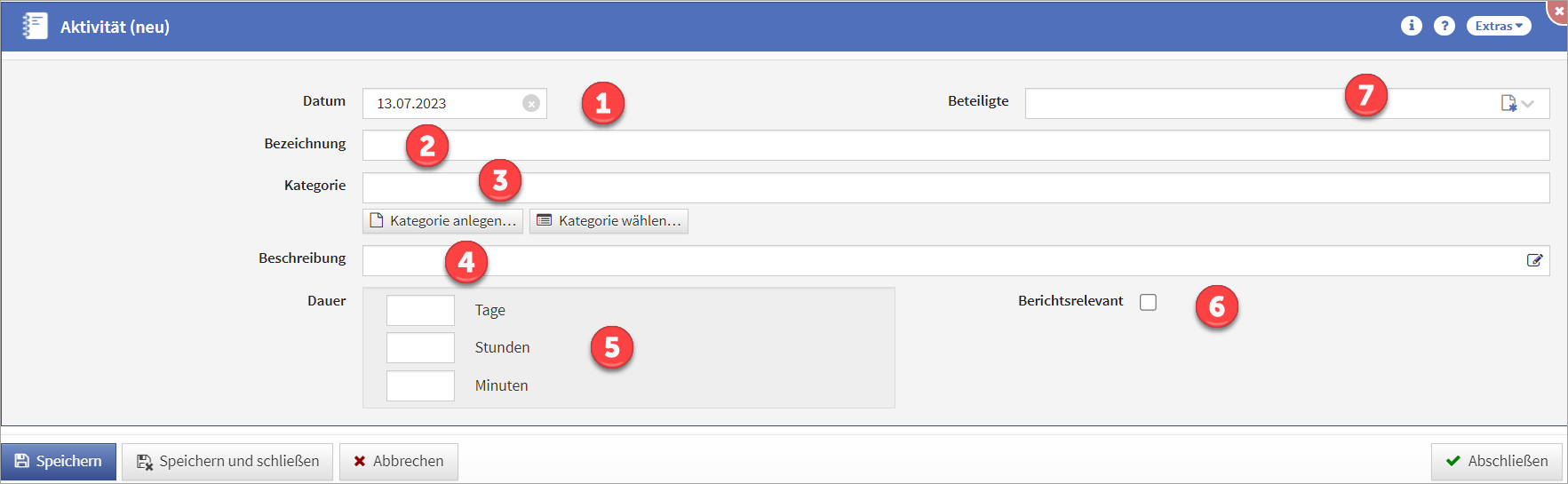1568x484 pixels.
Task: Cancel with the Abbrechen button
Action: tap(398, 462)
